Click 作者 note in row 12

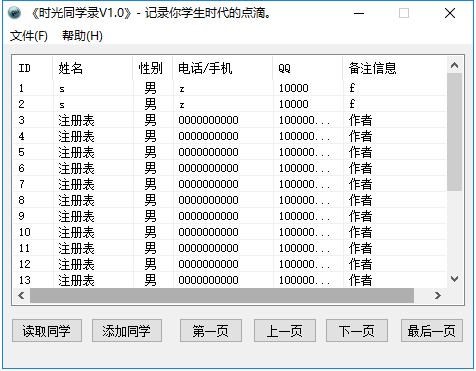pos(361,264)
